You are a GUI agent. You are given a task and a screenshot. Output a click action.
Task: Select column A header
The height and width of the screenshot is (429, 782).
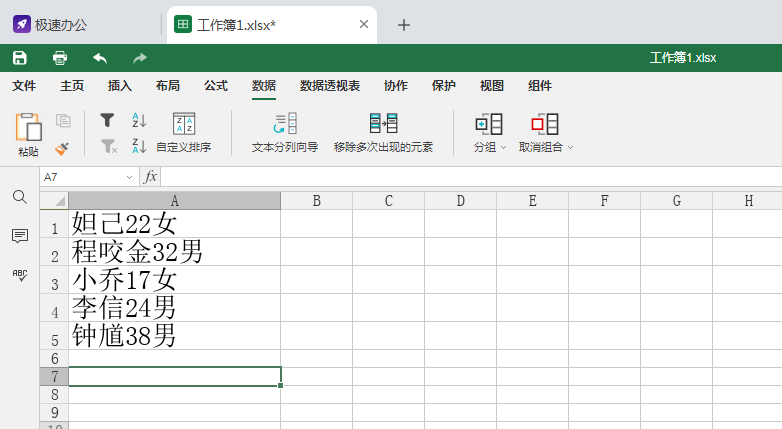[x=175, y=201]
